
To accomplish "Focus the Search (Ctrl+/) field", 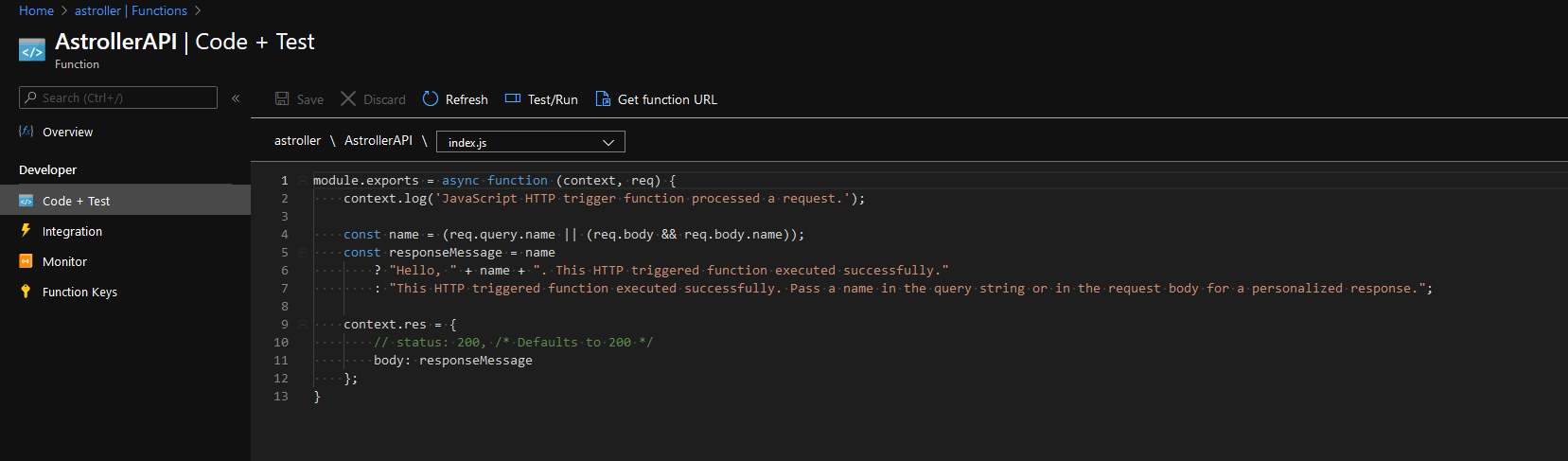I will point(126,98).
